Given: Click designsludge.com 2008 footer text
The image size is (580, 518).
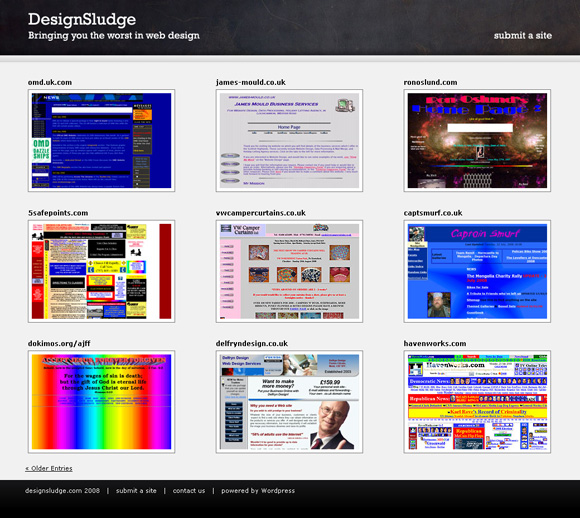Looking at the screenshot, I should pos(62,491).
